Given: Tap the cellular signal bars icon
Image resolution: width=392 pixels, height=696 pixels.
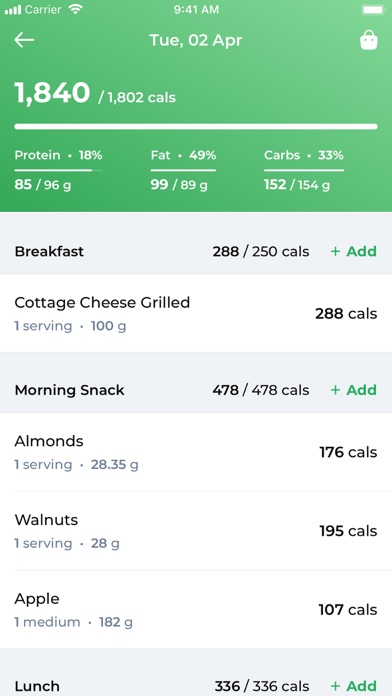Looking at the screenshot, I should (x=13, y=10).
